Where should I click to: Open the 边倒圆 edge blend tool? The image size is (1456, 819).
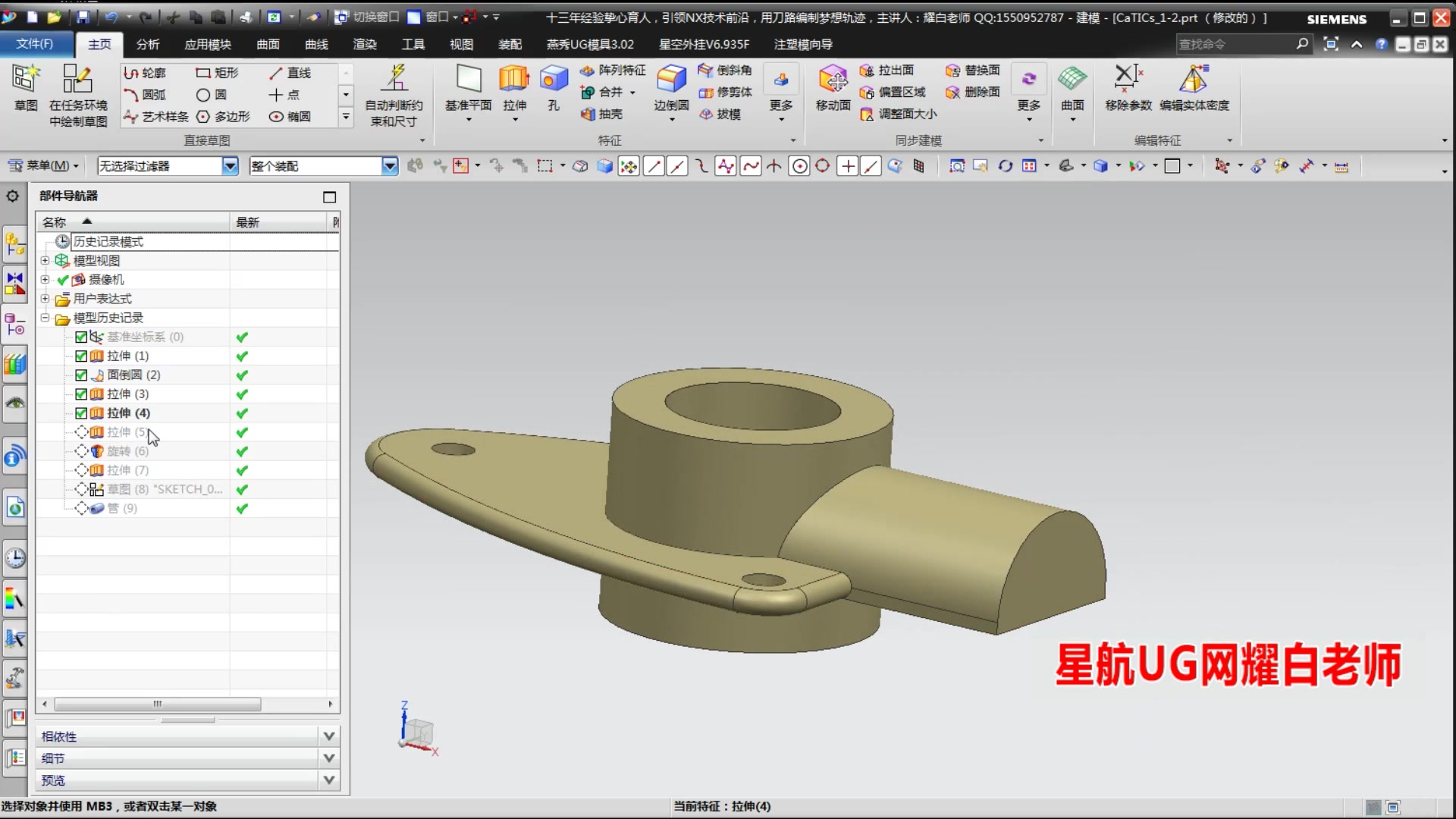tap(671, 80)
